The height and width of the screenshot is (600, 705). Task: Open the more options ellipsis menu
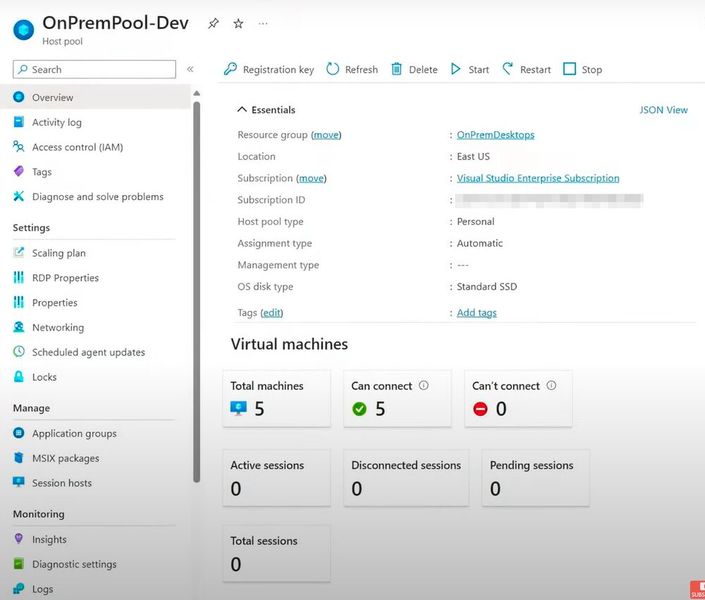[263, 23]
